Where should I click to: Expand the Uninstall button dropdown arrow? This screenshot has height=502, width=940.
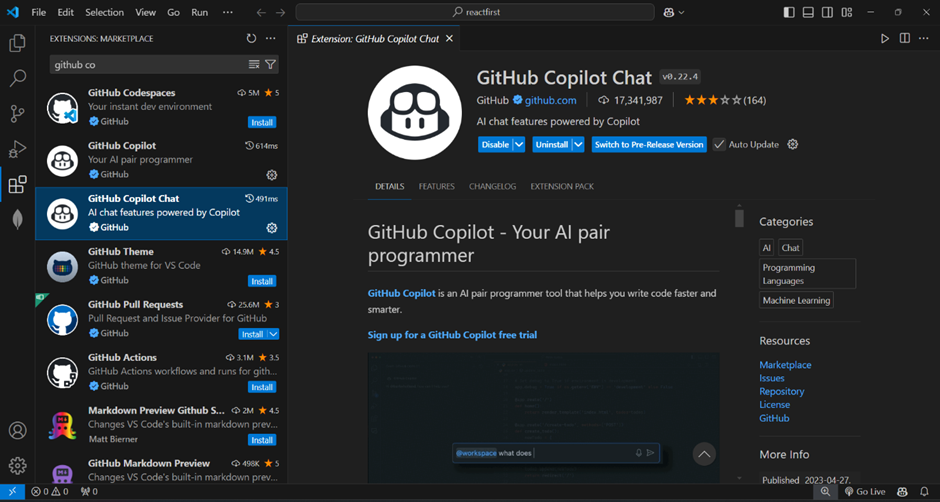pos(578,145)
